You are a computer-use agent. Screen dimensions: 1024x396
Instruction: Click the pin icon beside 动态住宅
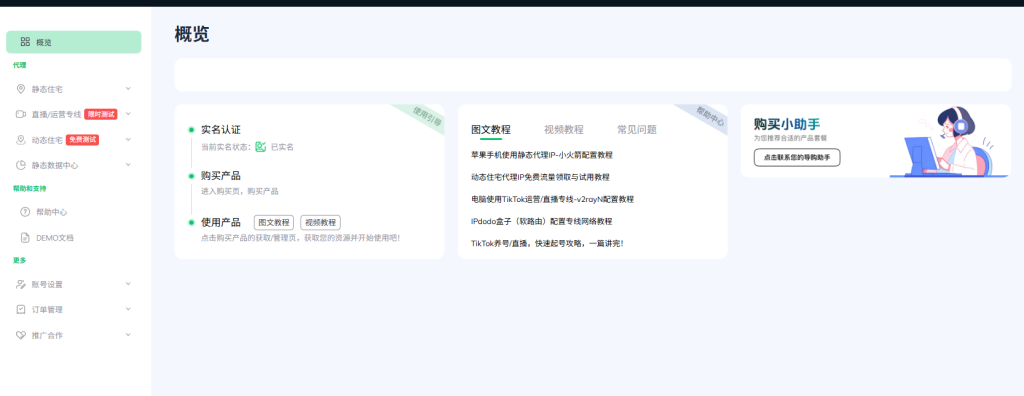pyautogui.click(x=21, y=140)
